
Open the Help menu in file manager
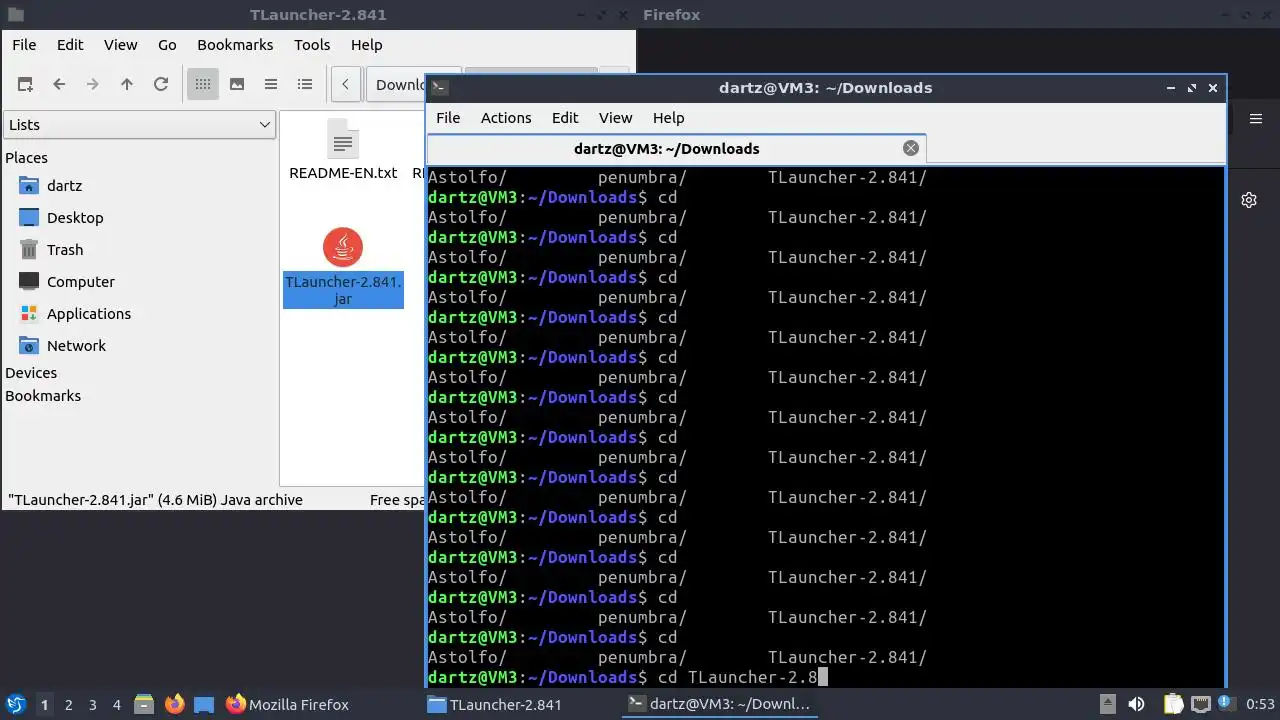pyautogui.click(x=367, y=45)
